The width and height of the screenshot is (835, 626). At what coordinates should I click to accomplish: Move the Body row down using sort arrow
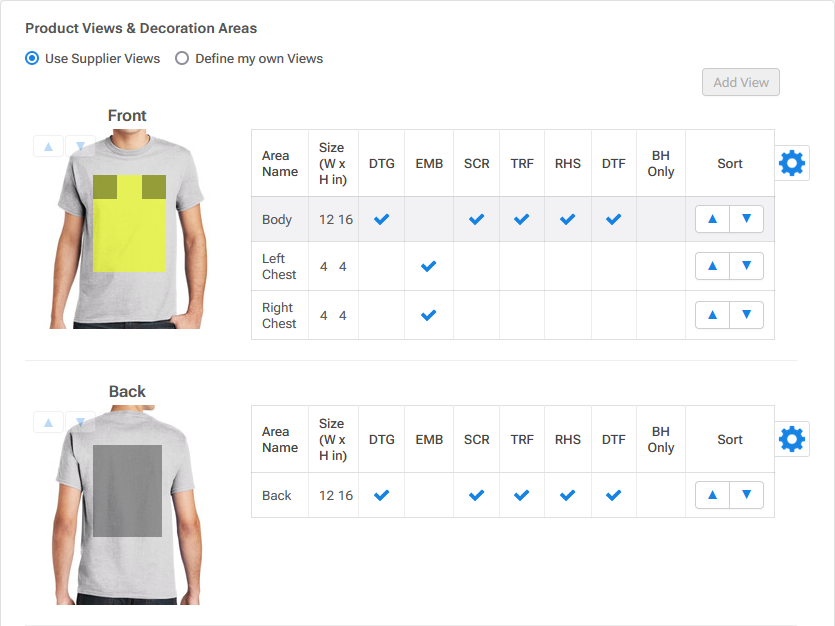click(x=746, y=218)
